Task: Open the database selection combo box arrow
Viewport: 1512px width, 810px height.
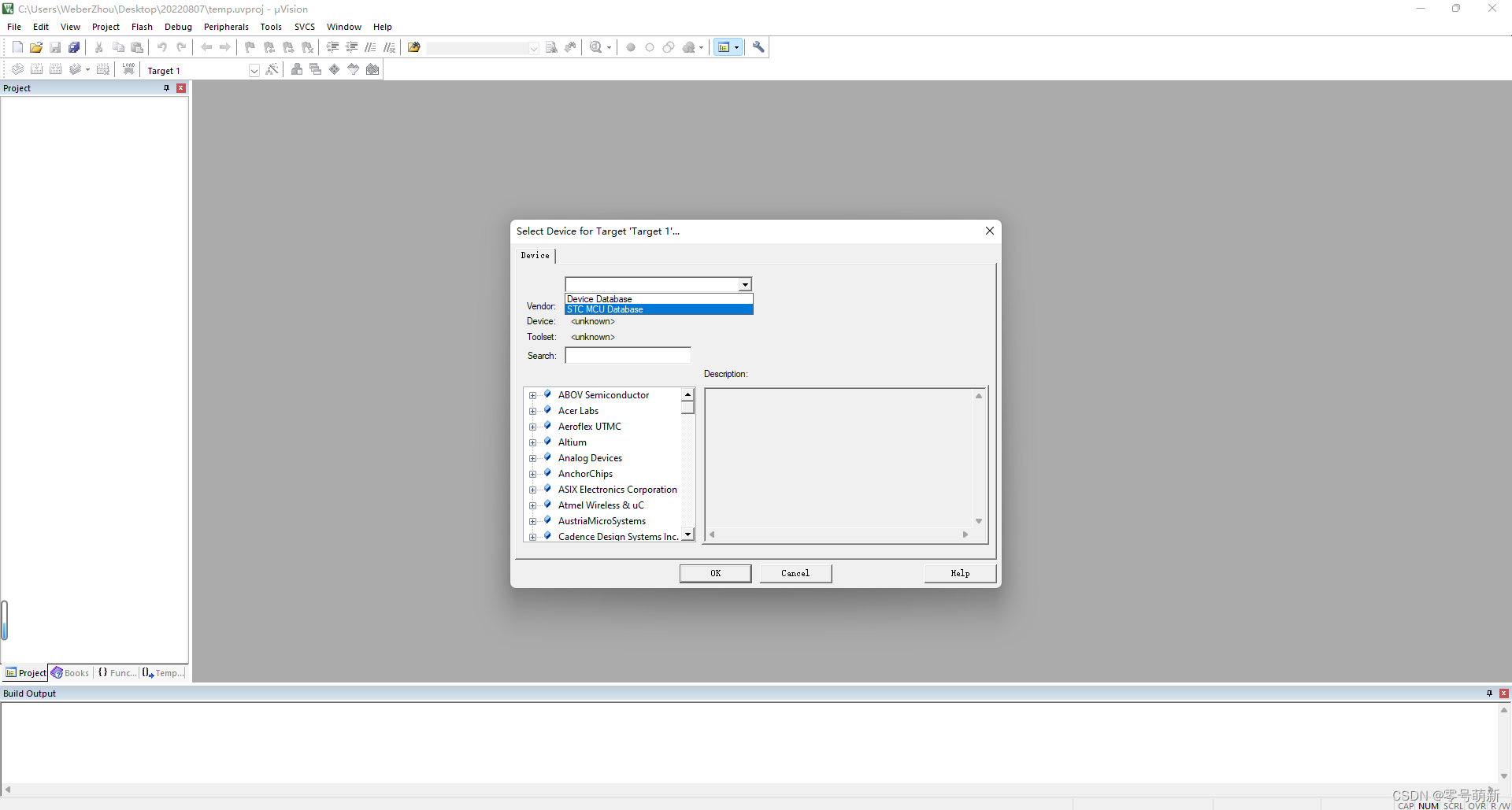Action: (745, 284)
